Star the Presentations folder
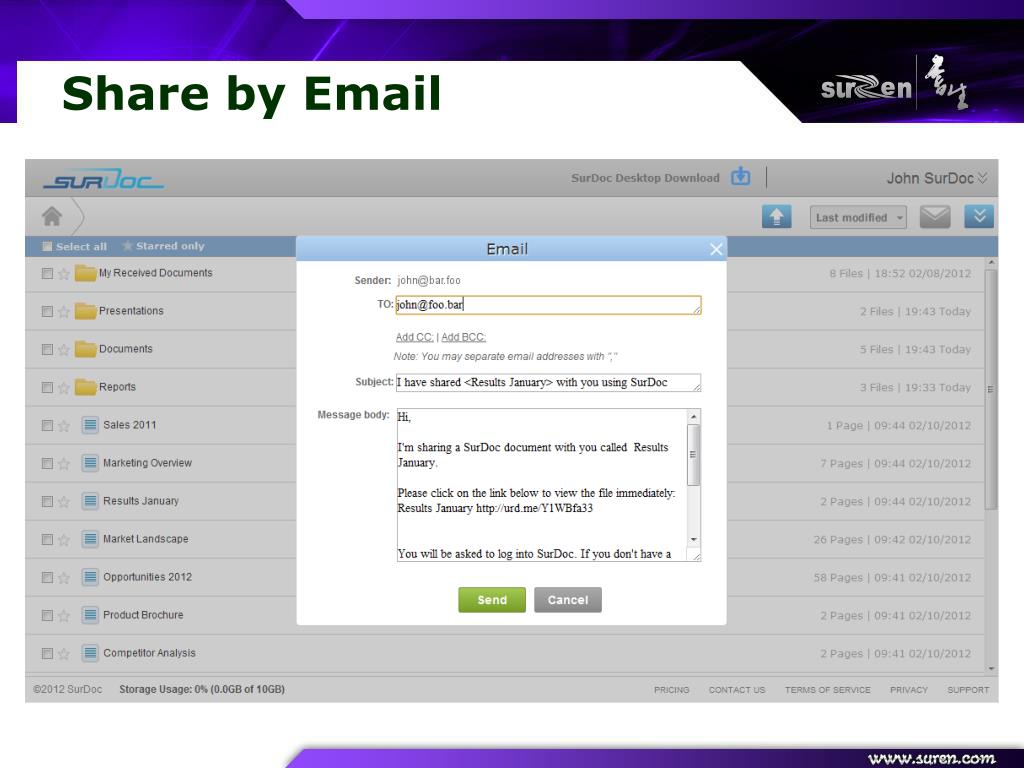This screenshot has width=1024, height=768. coord(63,312)
